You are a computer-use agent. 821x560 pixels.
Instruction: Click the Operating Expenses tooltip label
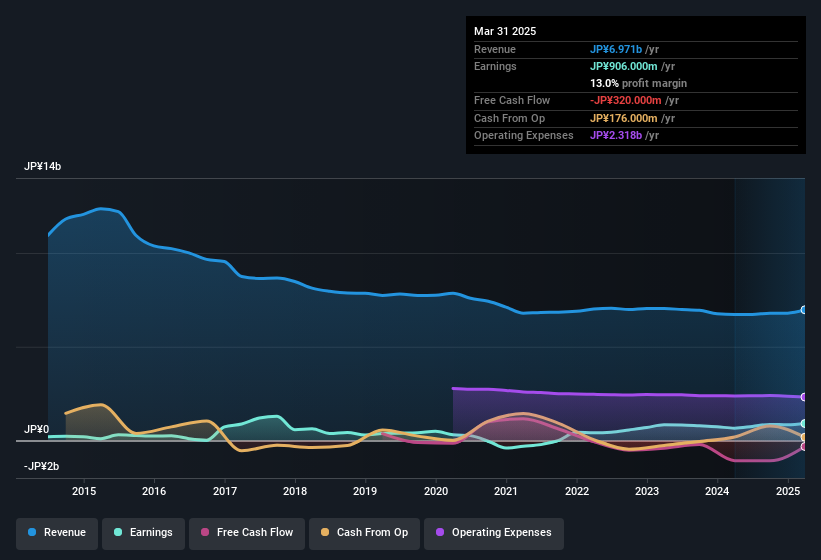coord(524,136)
